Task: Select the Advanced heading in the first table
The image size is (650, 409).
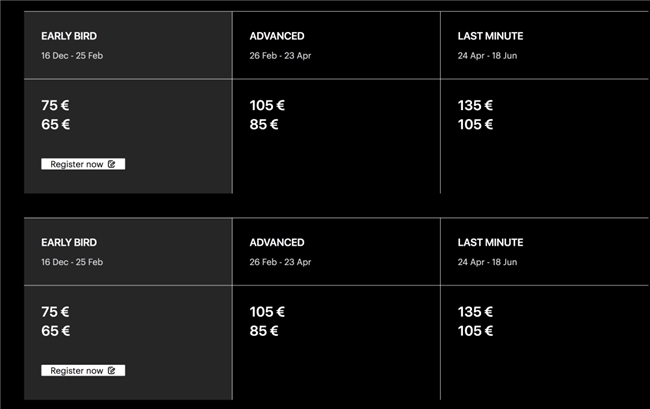Action: (277, 36)
